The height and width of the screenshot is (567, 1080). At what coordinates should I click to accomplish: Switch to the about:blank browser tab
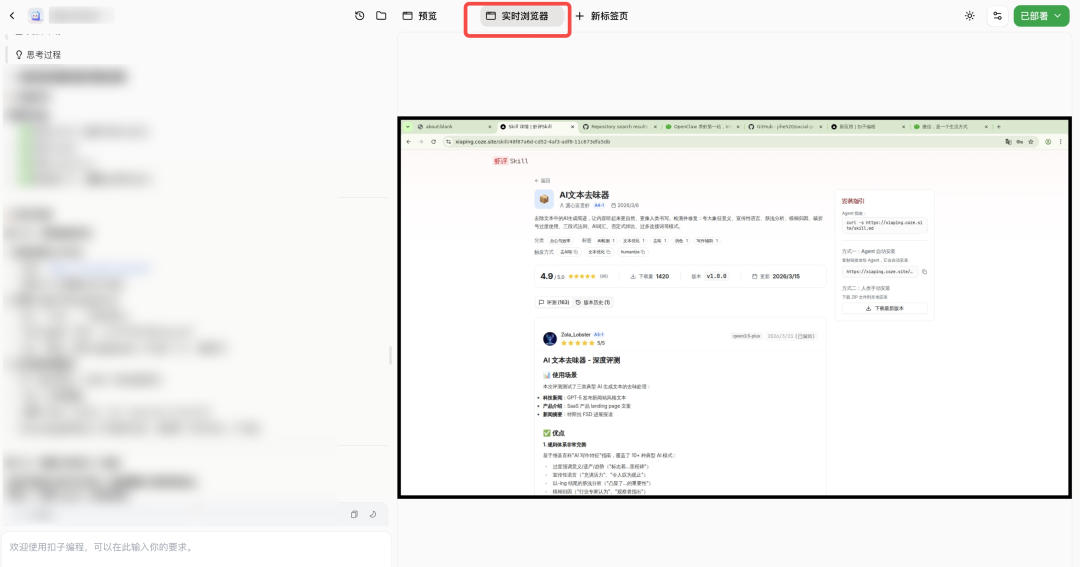tap(451, 127)
